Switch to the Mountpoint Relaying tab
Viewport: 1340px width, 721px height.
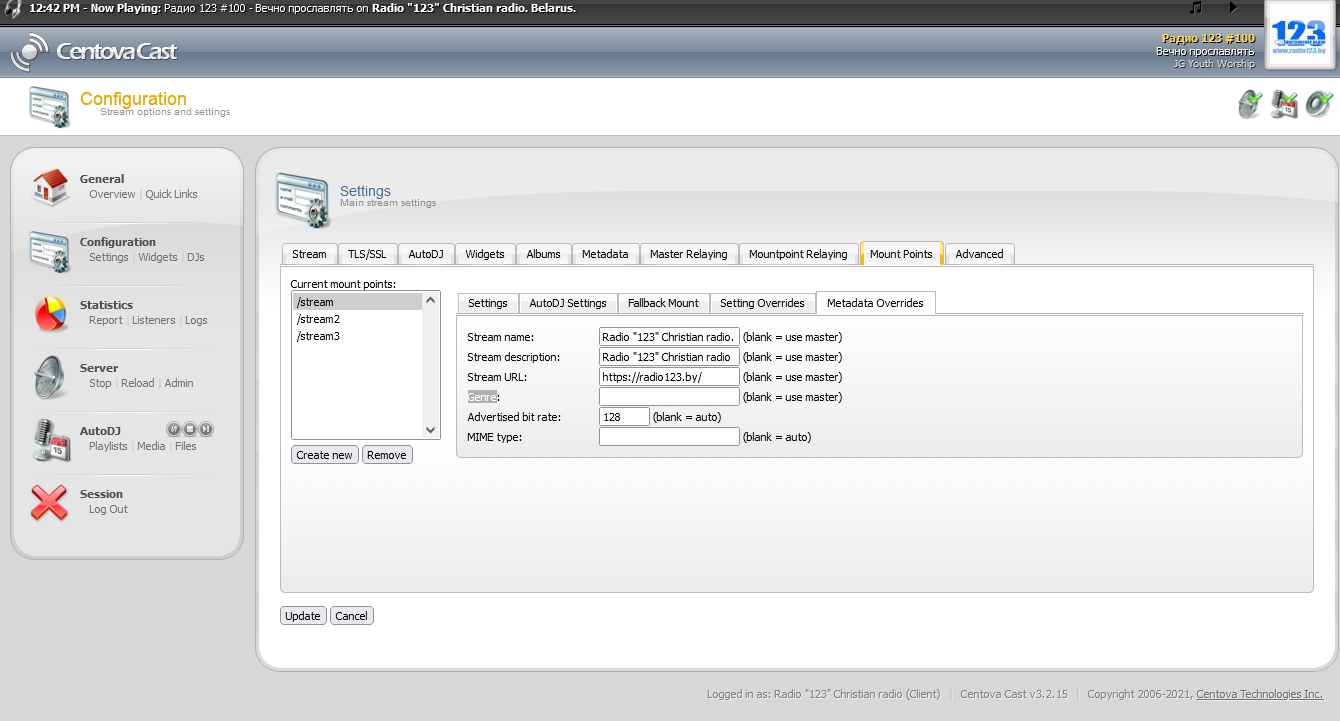797,254
